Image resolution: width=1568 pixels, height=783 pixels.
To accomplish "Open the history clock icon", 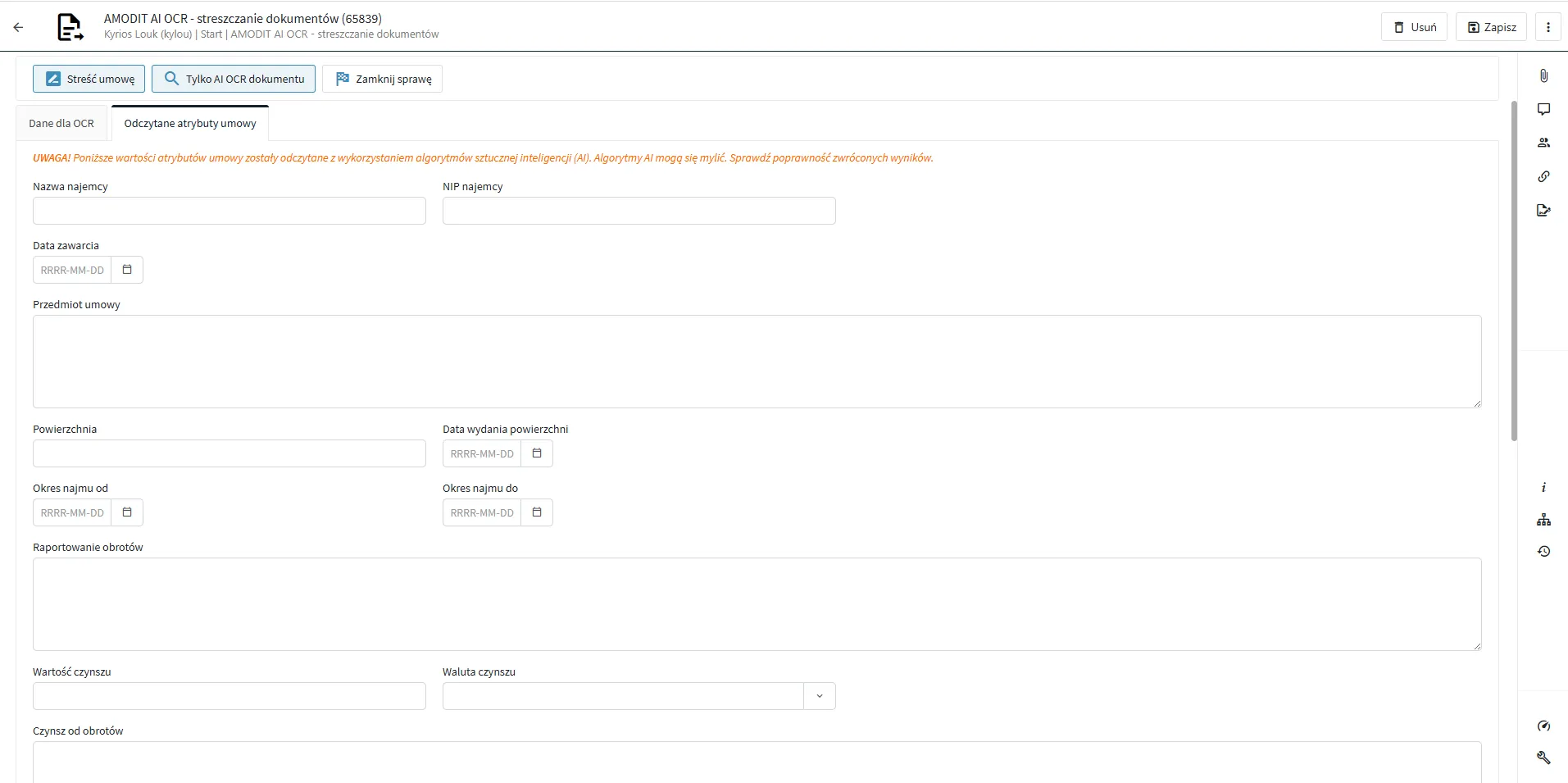I will pos(1543,552).
